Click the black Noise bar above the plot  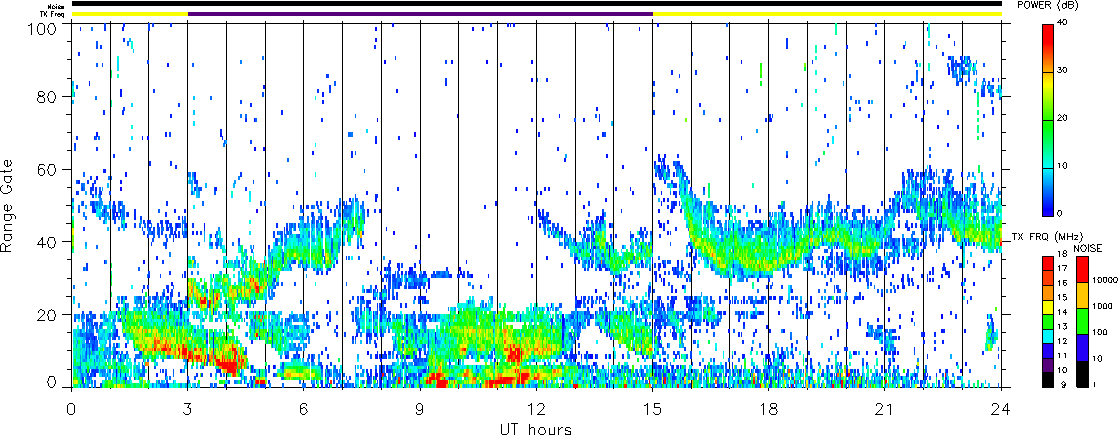click(x=536, y=4)
